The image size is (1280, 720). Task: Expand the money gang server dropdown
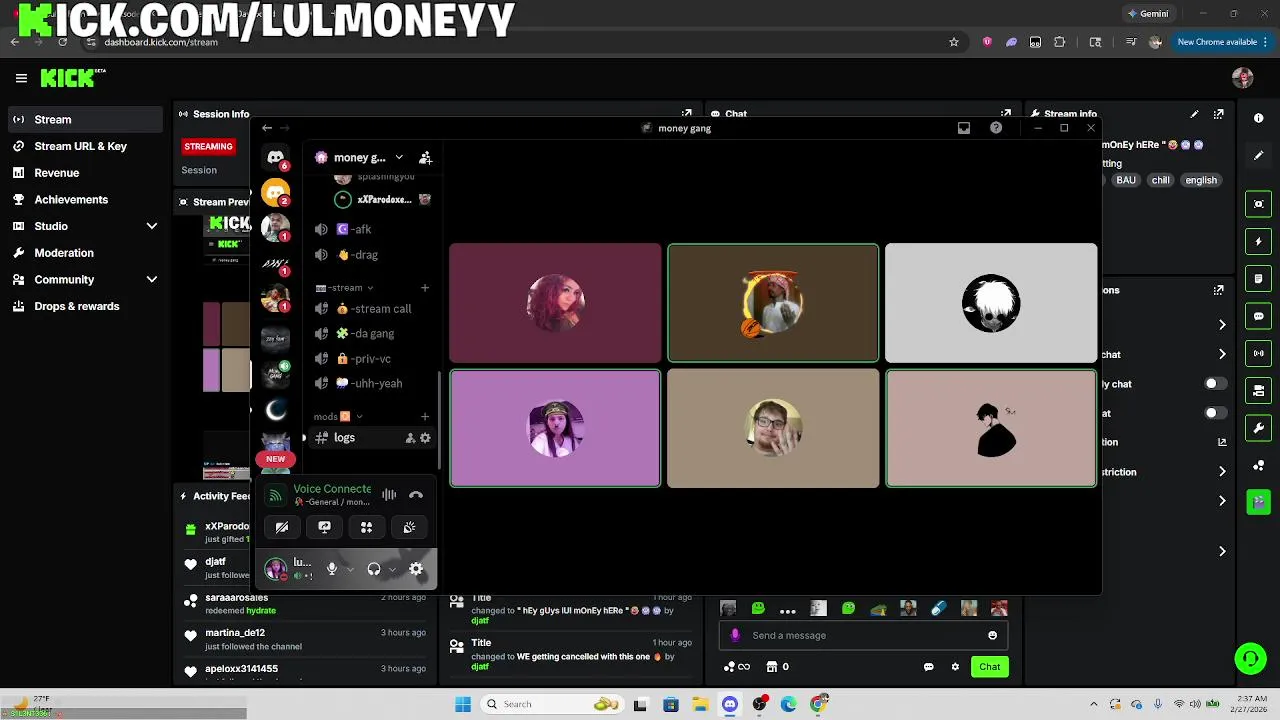[399, 158]
